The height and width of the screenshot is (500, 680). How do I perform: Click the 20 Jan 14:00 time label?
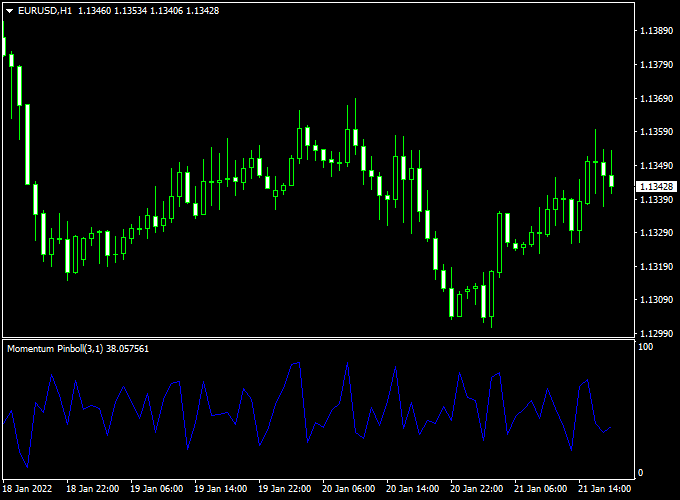pyautogui.click(x=412, y=489)
